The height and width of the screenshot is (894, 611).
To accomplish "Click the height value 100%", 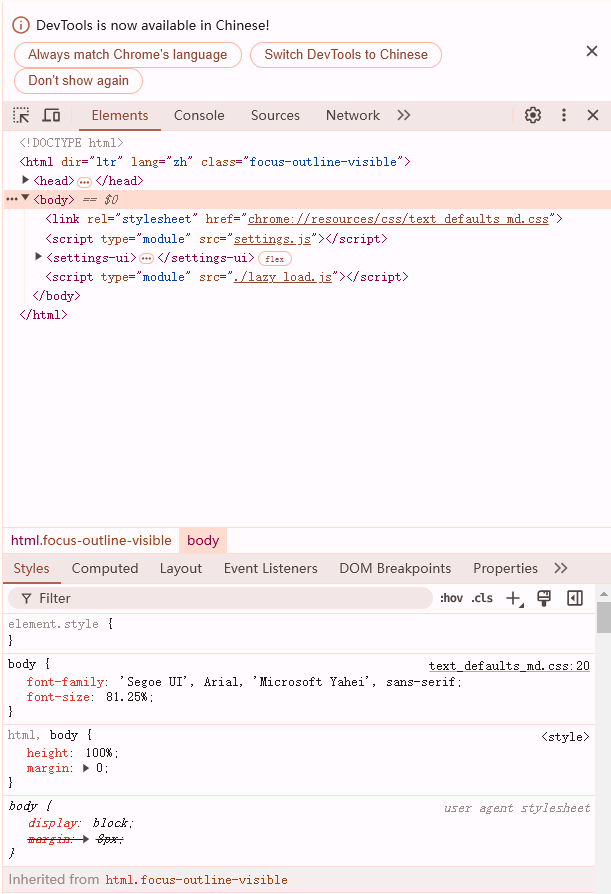I will (x=99, y=753).
